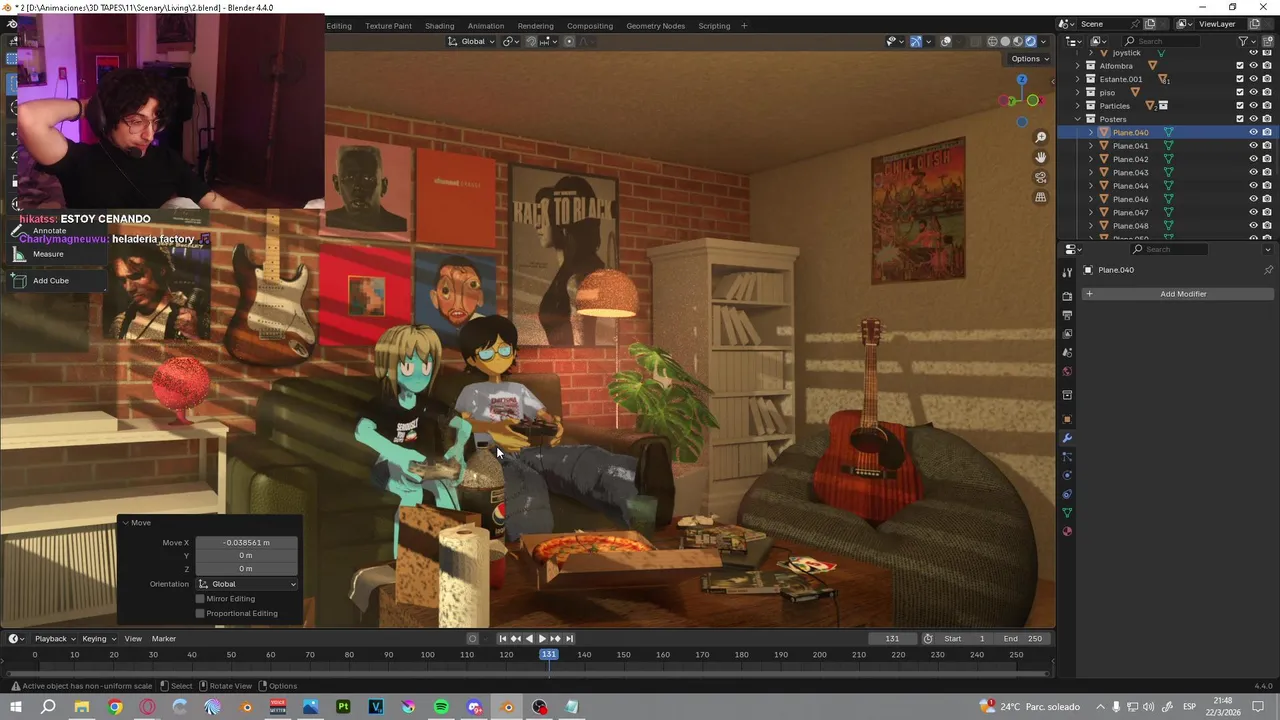Switch to the Compositing workspace tab
This screenshot has width=1280, height=720.
click(x=590, y=26)
